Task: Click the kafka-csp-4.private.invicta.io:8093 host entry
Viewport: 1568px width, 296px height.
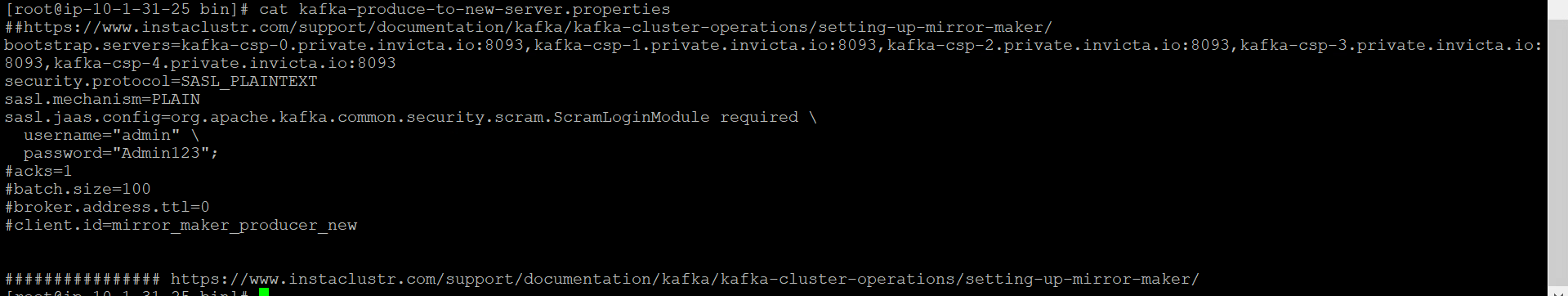Action: (225, 63)
